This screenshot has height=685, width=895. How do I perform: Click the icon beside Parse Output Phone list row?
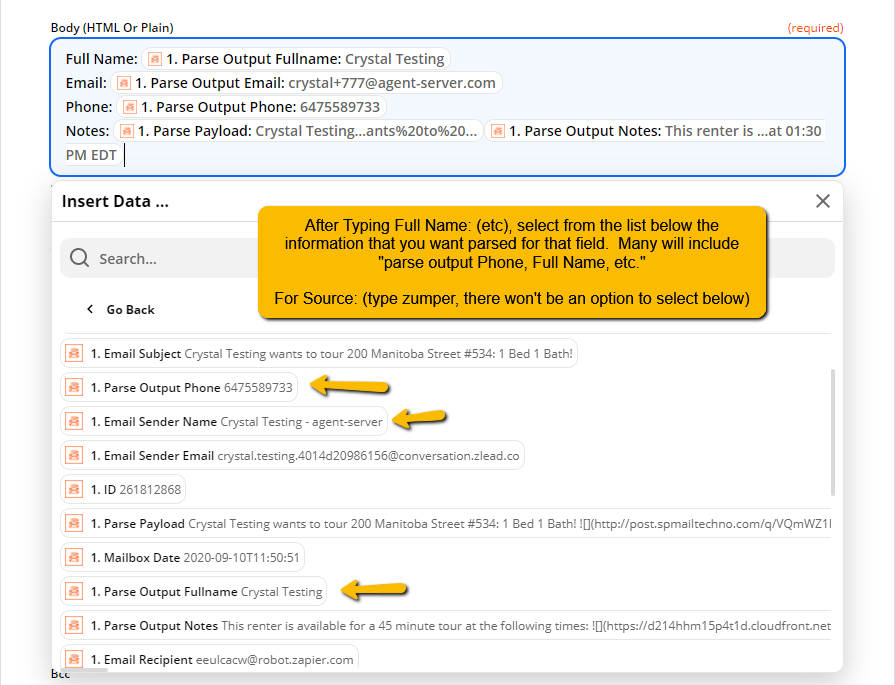coord(74,388)
